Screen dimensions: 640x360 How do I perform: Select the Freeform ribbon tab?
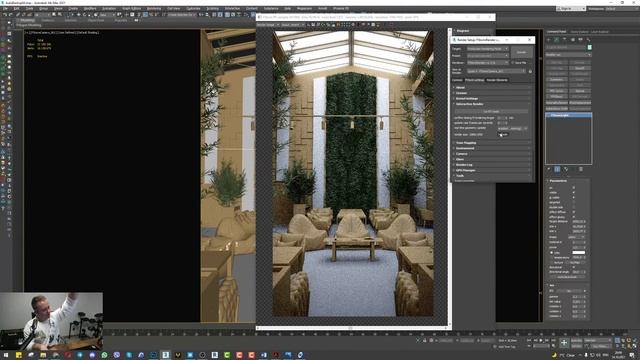tap(47, 20)
